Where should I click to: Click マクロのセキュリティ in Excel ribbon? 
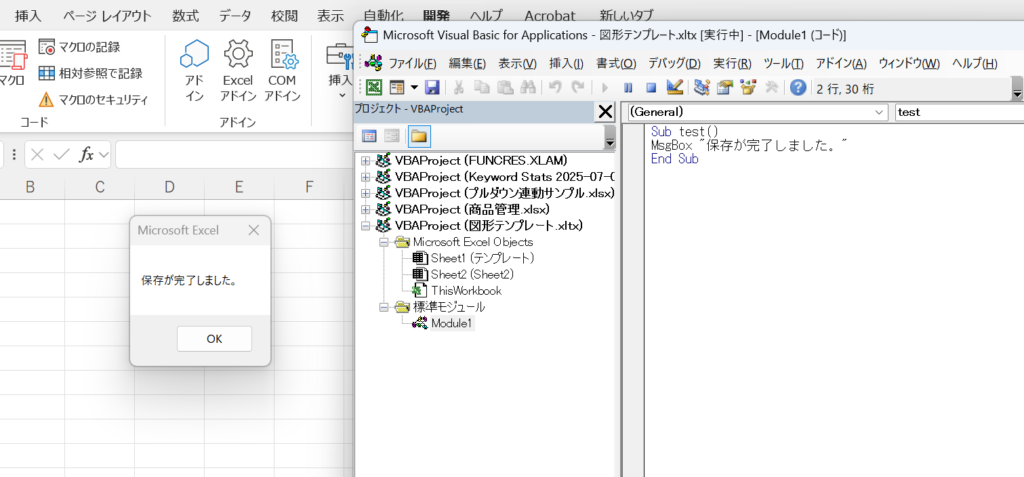93,100
